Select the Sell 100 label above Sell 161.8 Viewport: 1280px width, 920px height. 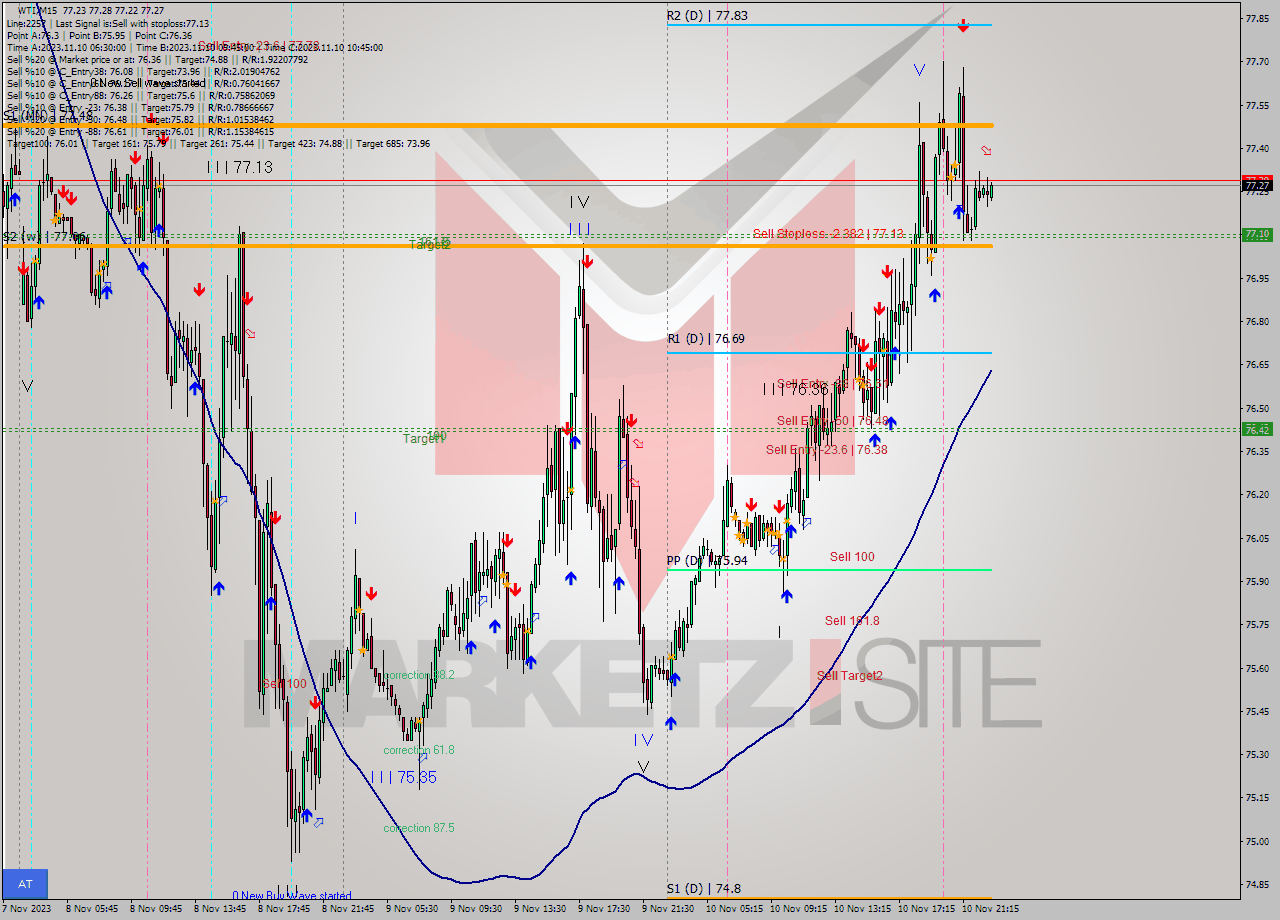(852, 557)
